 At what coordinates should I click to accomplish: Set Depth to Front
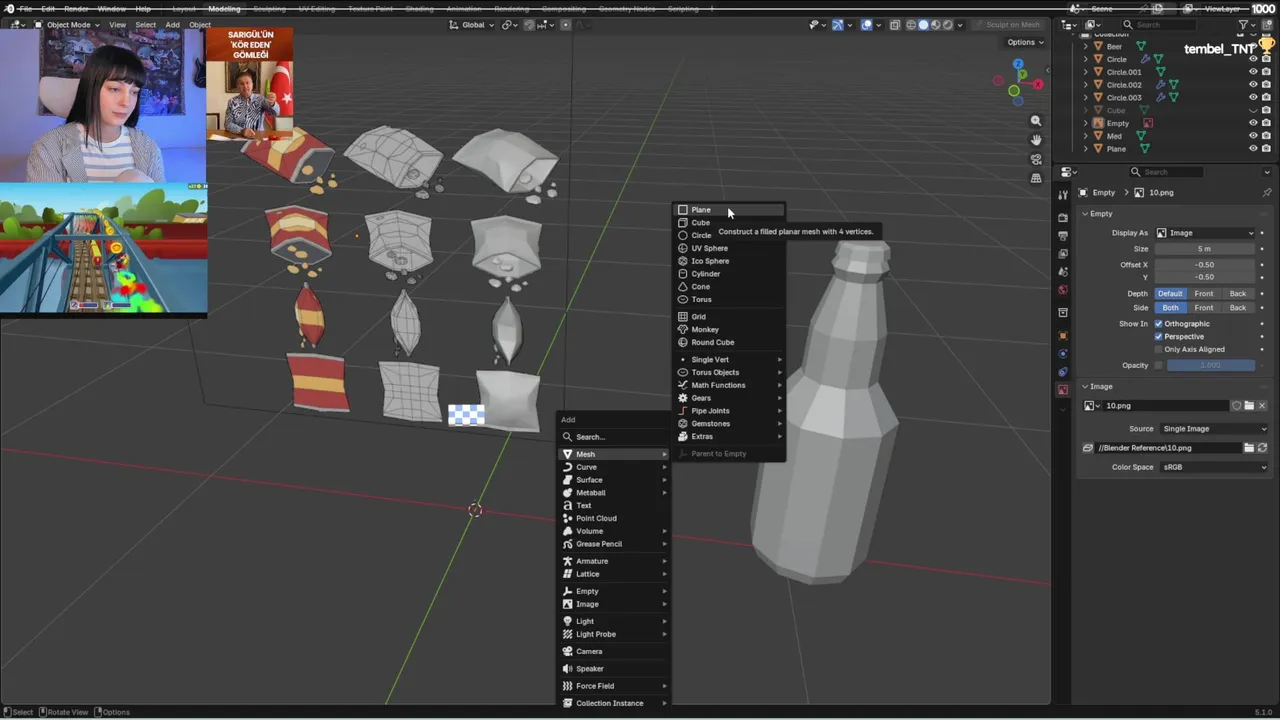(1204, 294)
